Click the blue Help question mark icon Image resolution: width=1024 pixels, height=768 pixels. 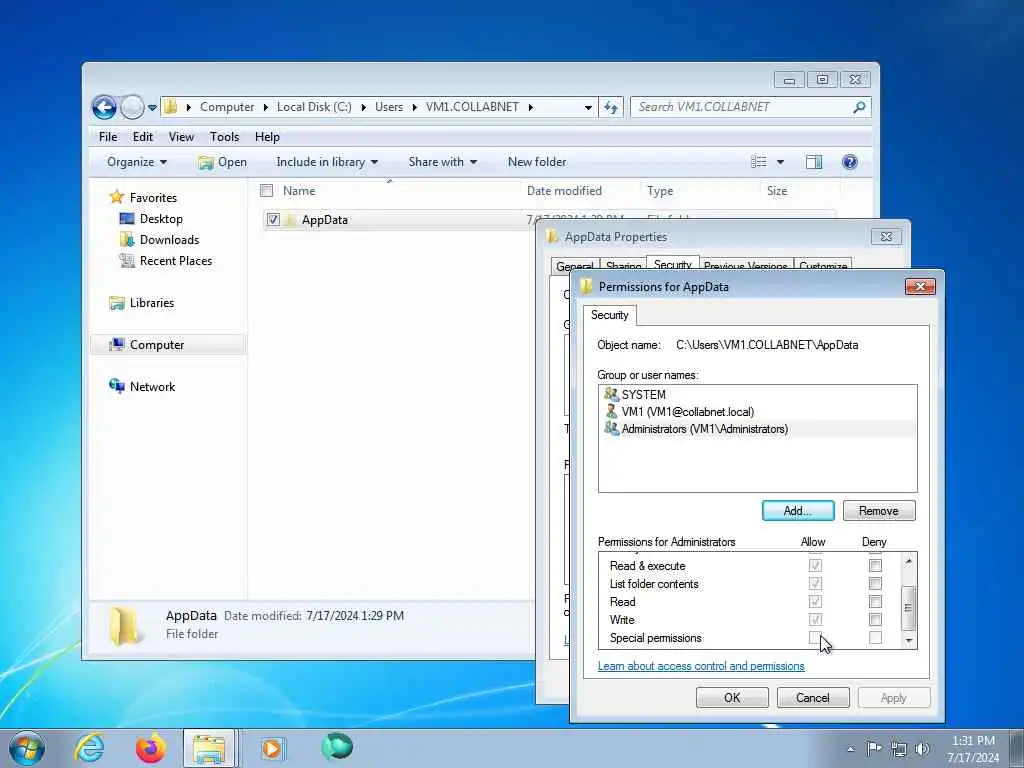pyautogui.click(x=850, y=162)
